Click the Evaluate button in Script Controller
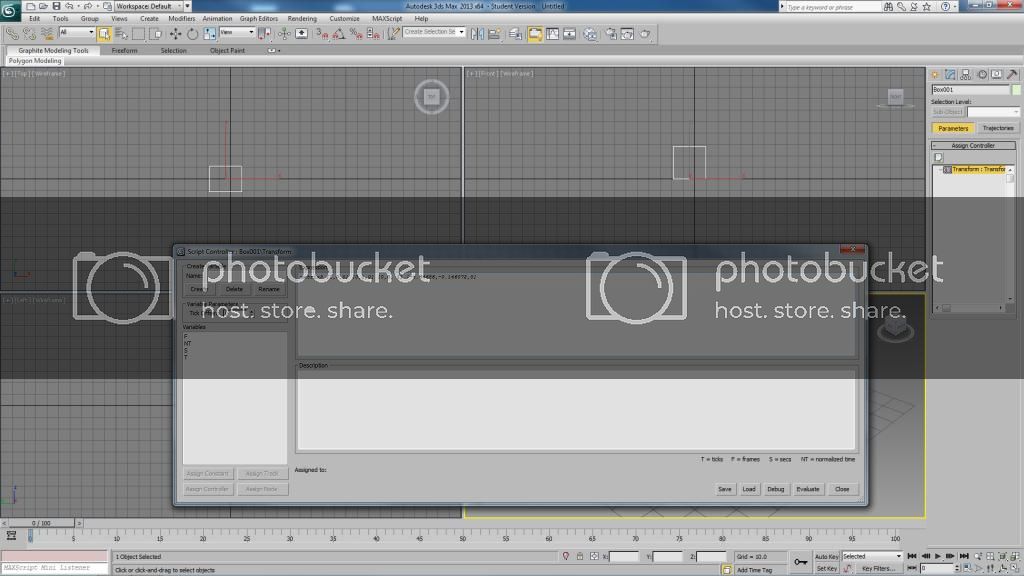The height and width of the screenshot is (576, 1024). pos(807,489)
